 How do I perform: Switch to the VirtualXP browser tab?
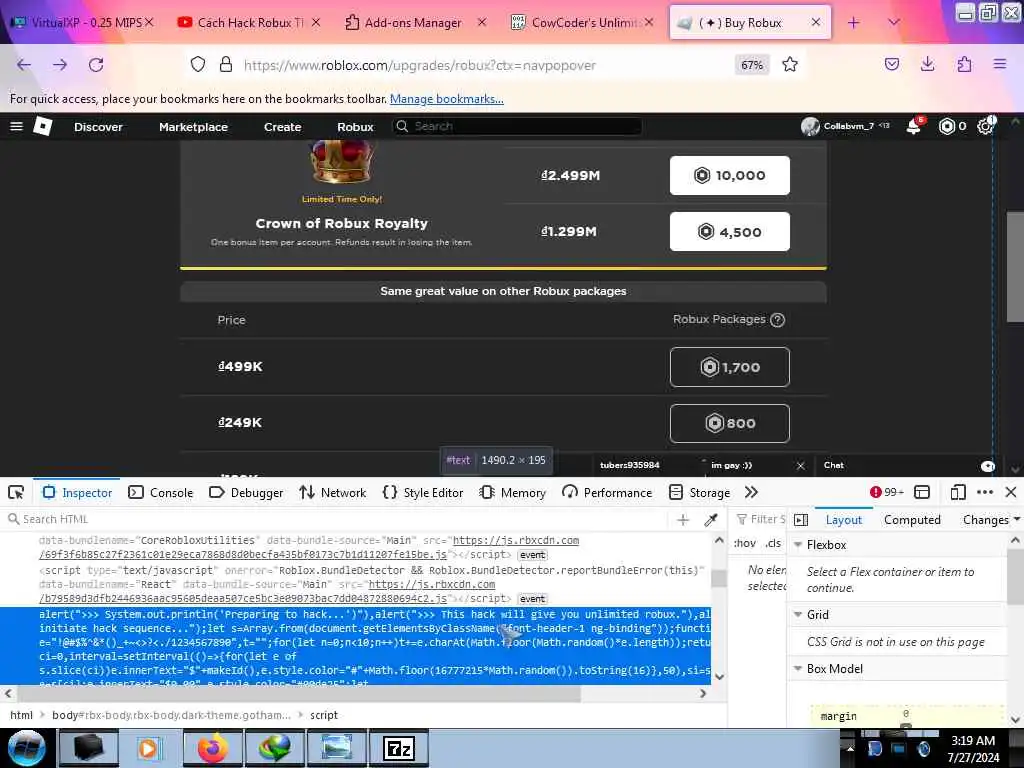click(82, 22)
